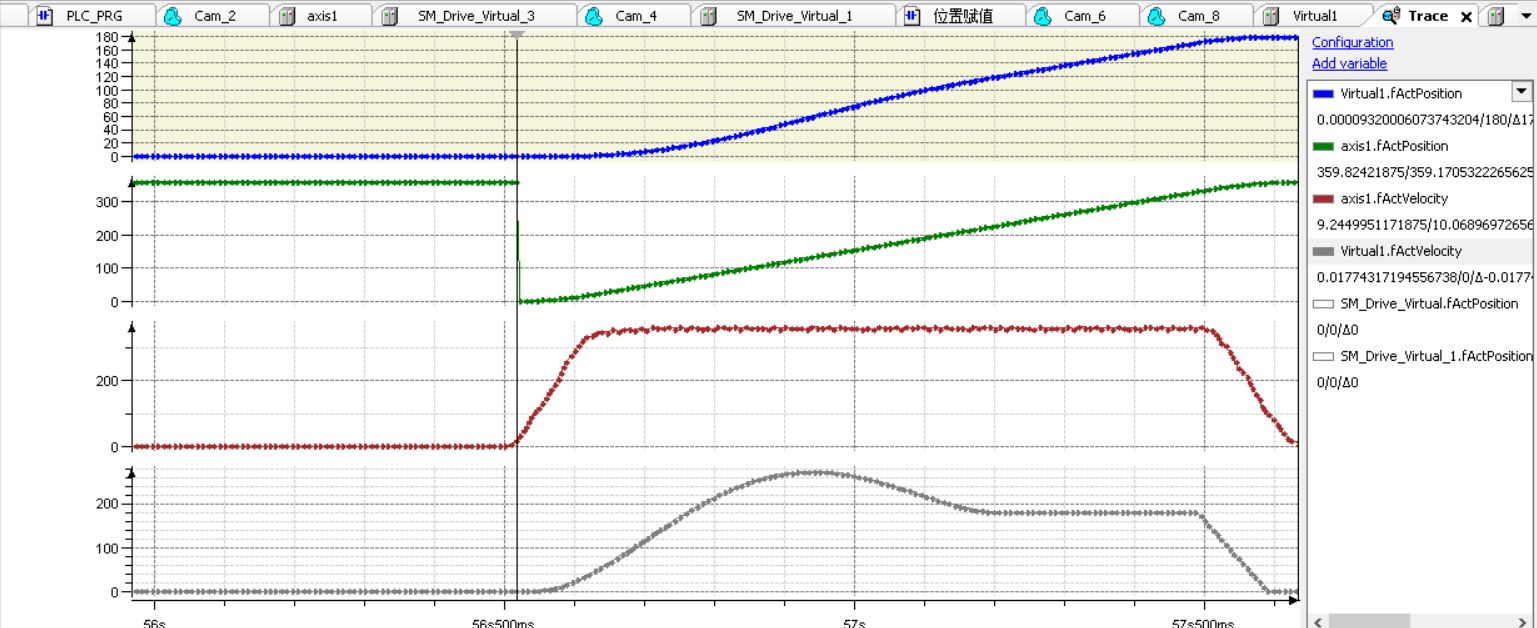Open the trace Configuration link
Screen dimensions: 1537x628
pos(1352,42)
